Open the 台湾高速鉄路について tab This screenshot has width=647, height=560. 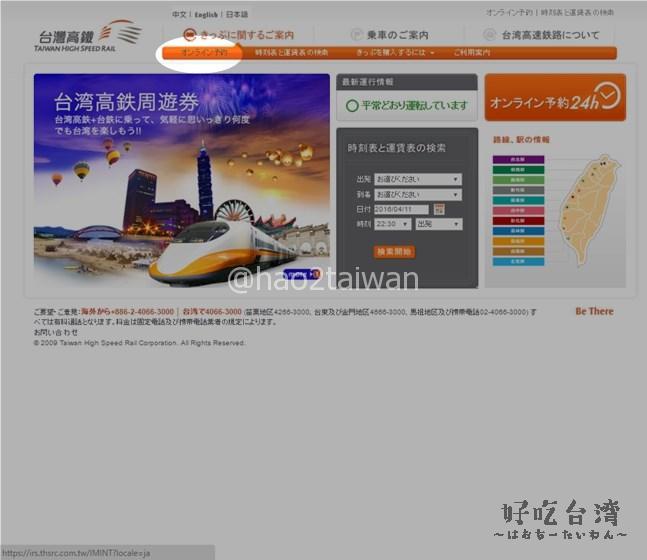point(550,34)
